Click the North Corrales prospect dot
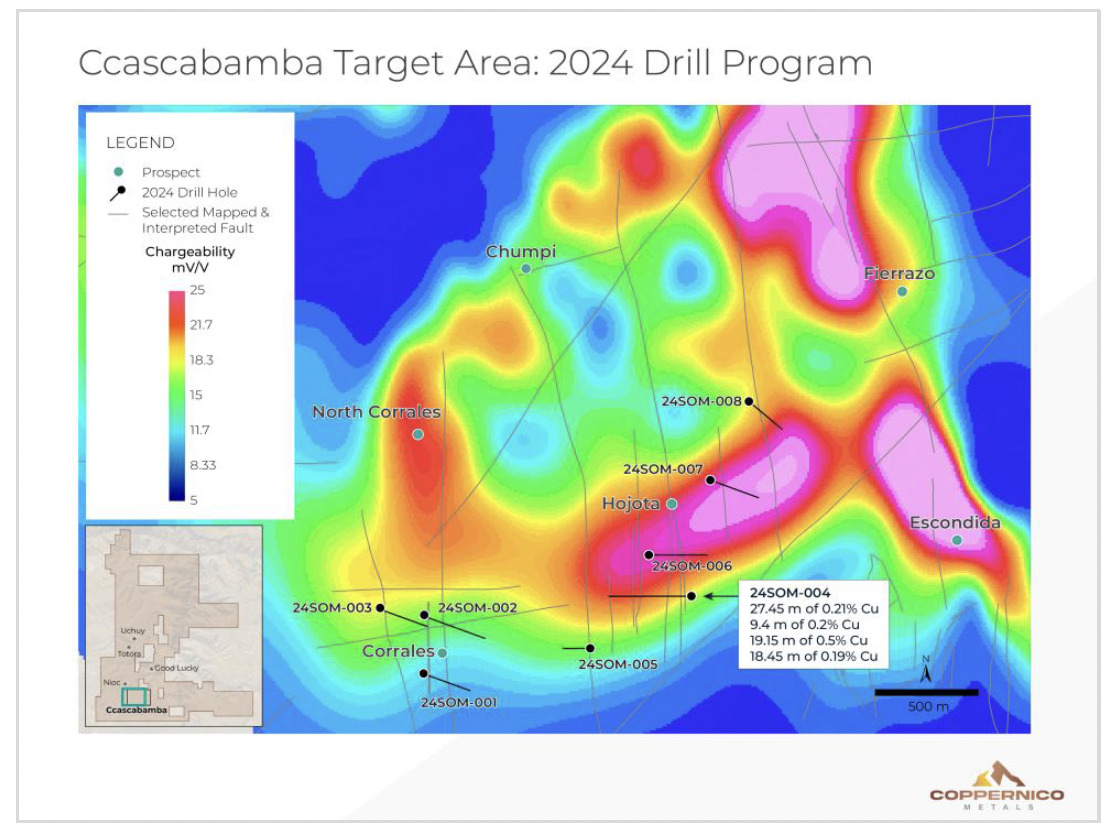 pos(418,434)
